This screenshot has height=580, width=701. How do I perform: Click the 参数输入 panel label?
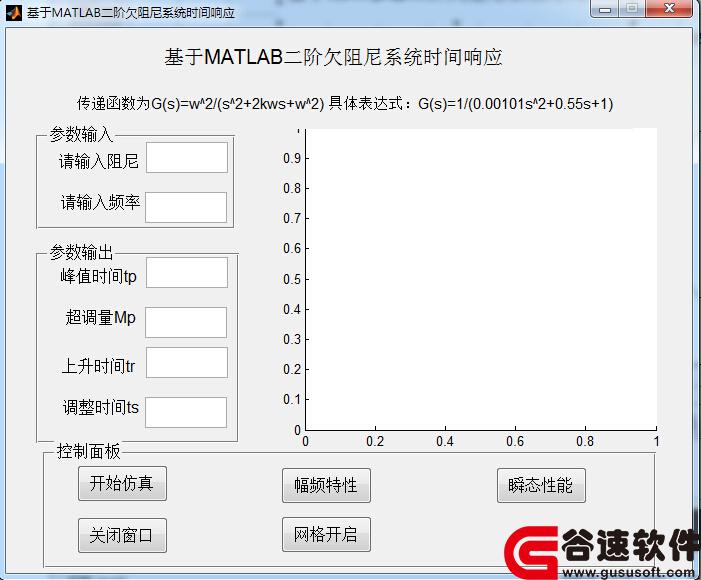click(81, 134)
